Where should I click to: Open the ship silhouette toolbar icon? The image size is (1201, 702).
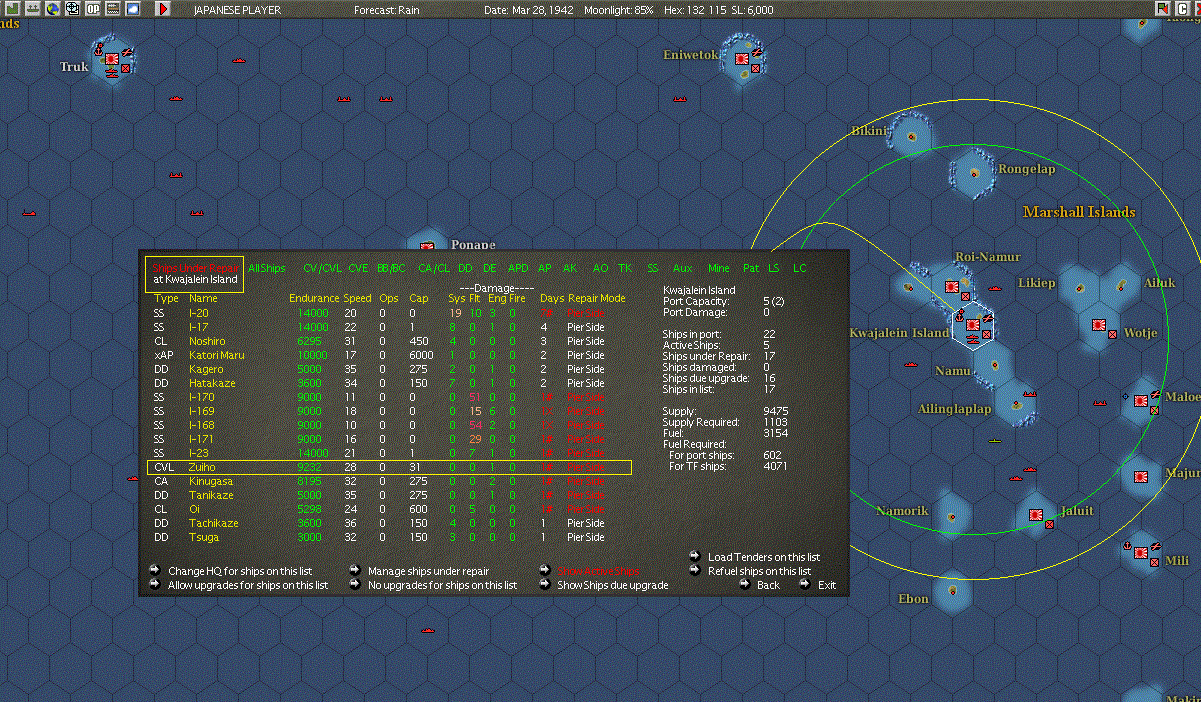(x=31, y=9)
